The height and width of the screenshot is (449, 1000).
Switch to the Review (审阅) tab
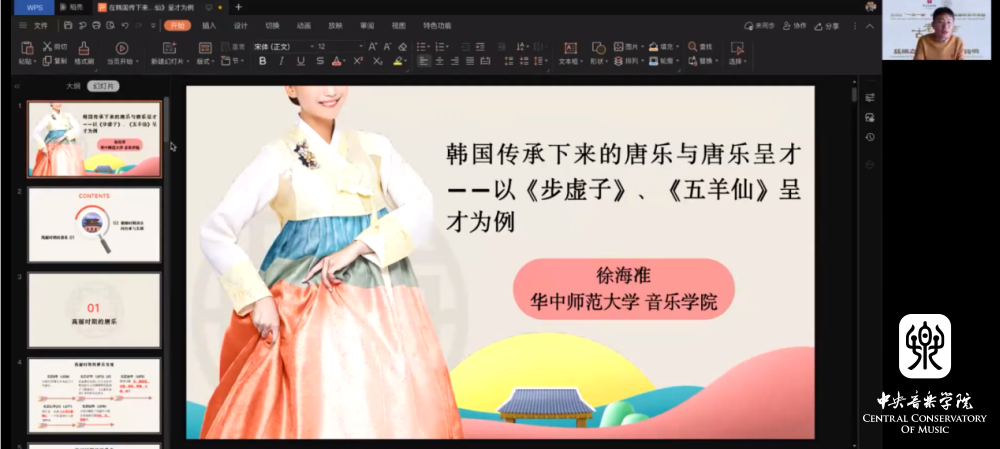pyautogui.click(x=367, y=26)
